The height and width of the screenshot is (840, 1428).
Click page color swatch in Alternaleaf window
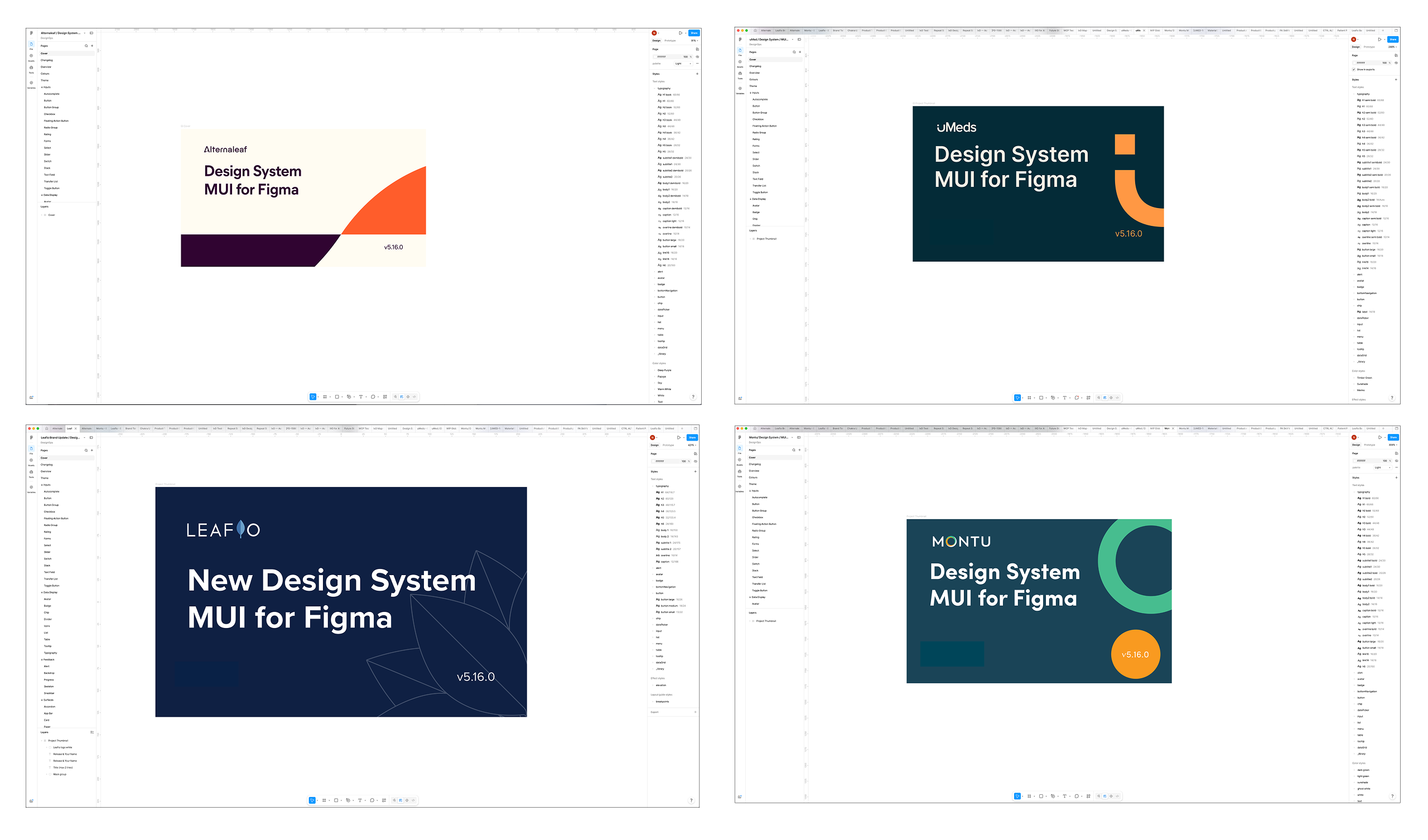coord(655,57)
